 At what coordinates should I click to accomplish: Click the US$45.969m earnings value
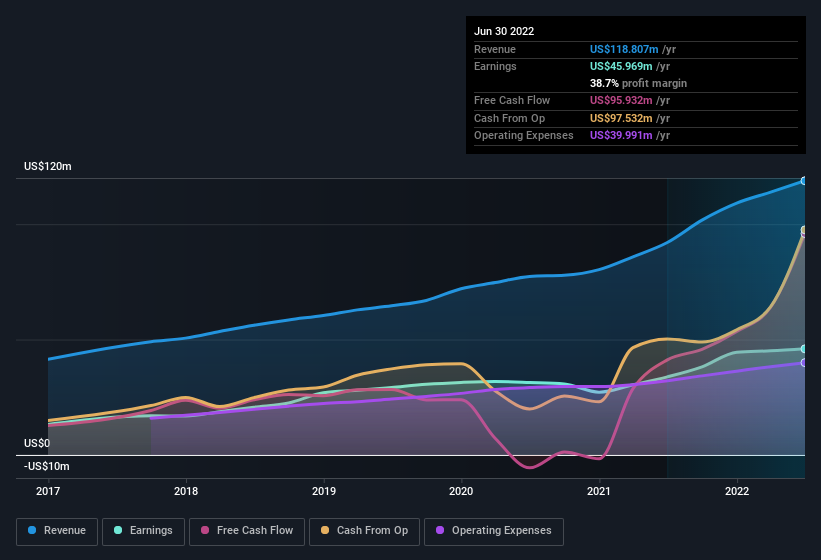(x=621, y=66)
